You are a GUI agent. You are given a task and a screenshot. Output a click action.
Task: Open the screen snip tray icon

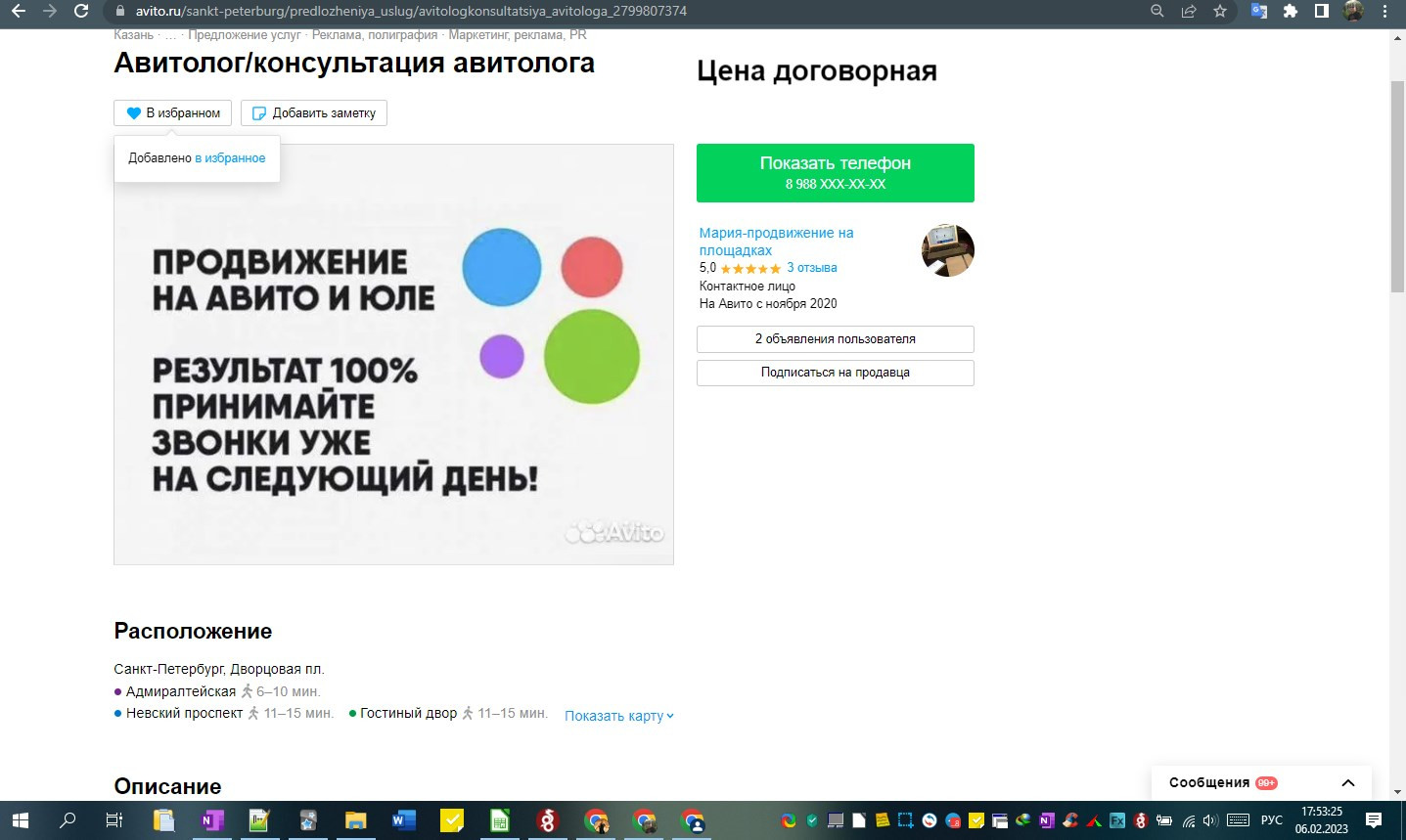pyautogui.click(x=906, y=820)
